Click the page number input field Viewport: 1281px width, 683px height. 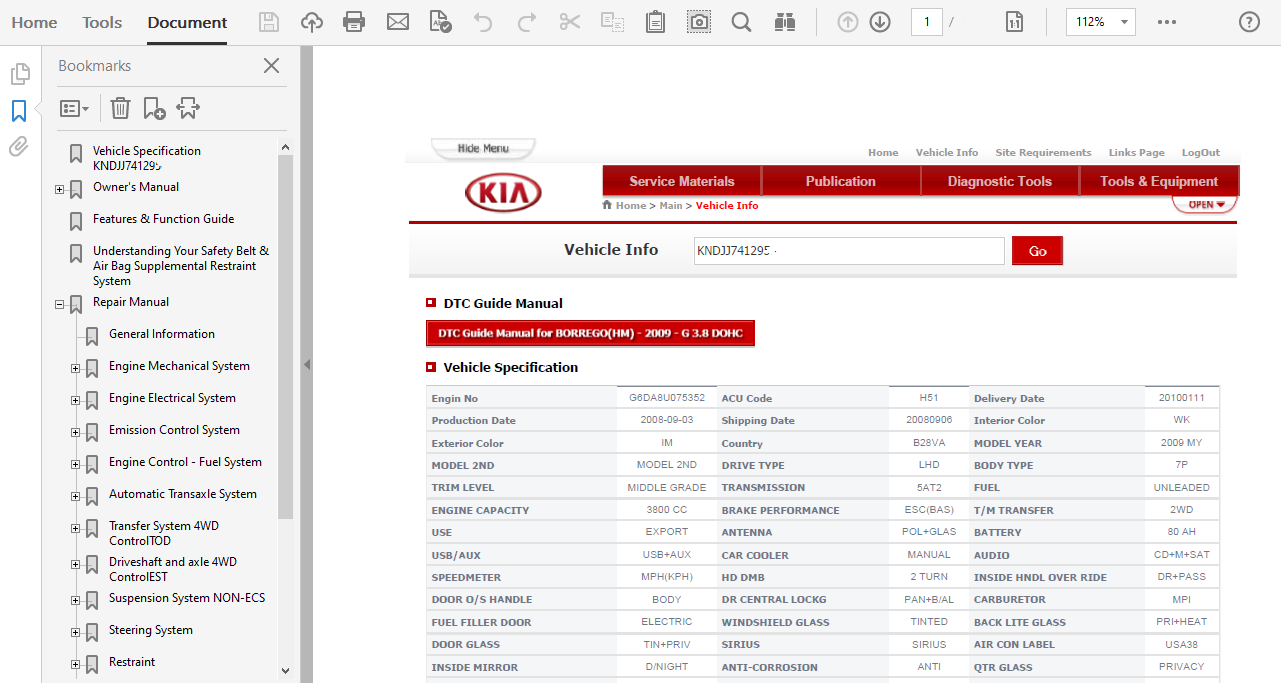926,22
